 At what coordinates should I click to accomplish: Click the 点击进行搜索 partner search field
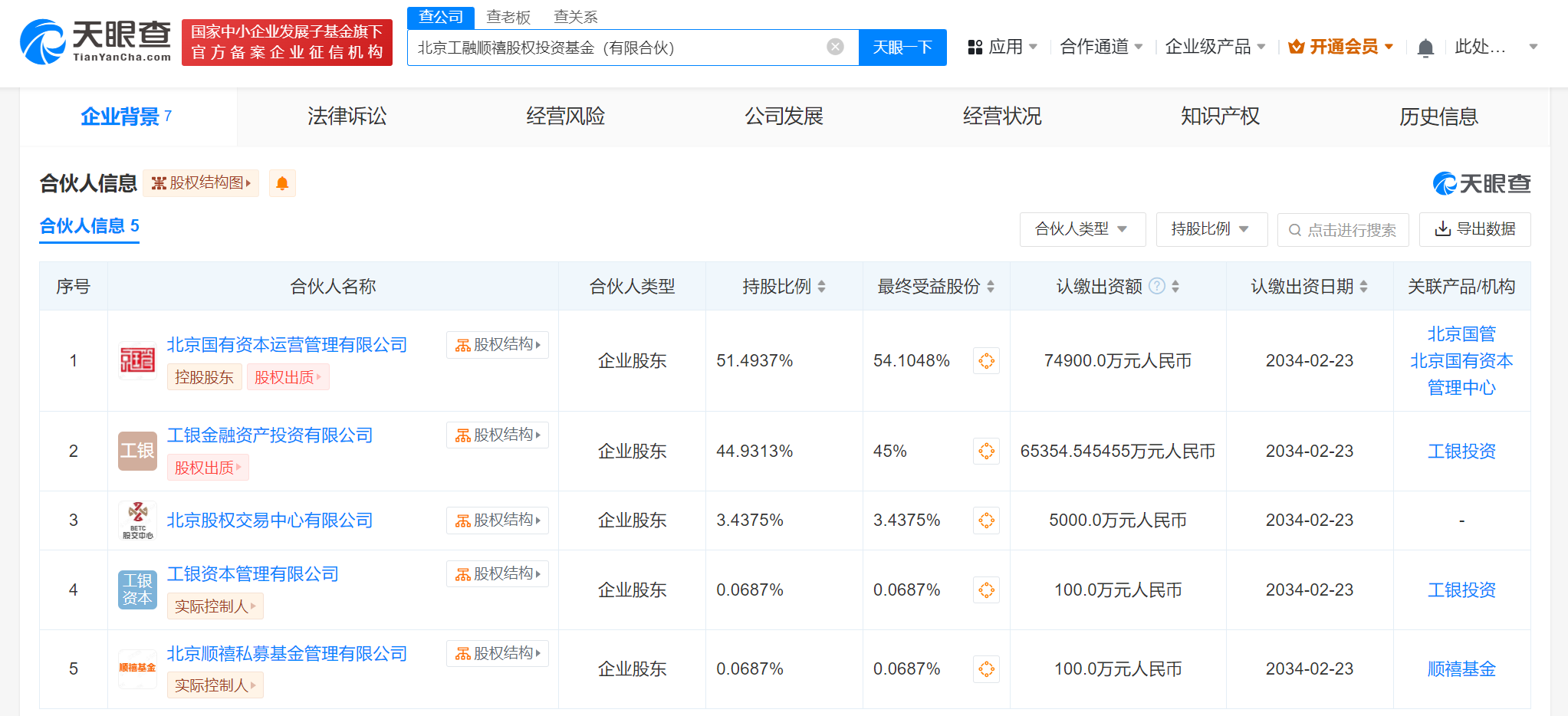coord(1343,230)
